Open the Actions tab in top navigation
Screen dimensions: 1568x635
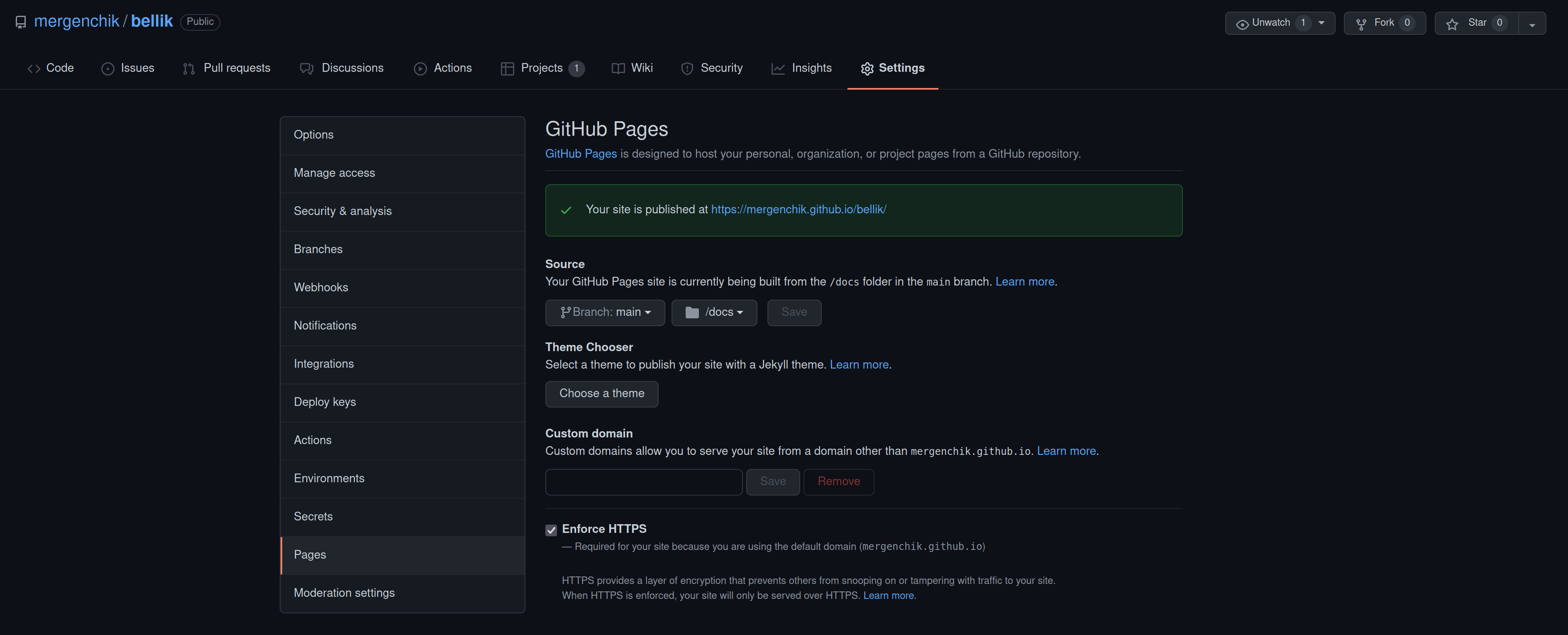[442, 68]
